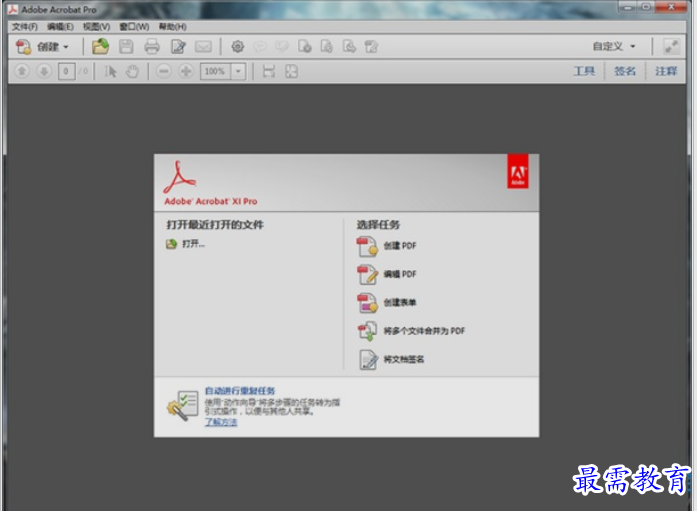This screenshot has width=697, height=511.
Task: Click the read mode expand icon
Action: tap(671, 46)
